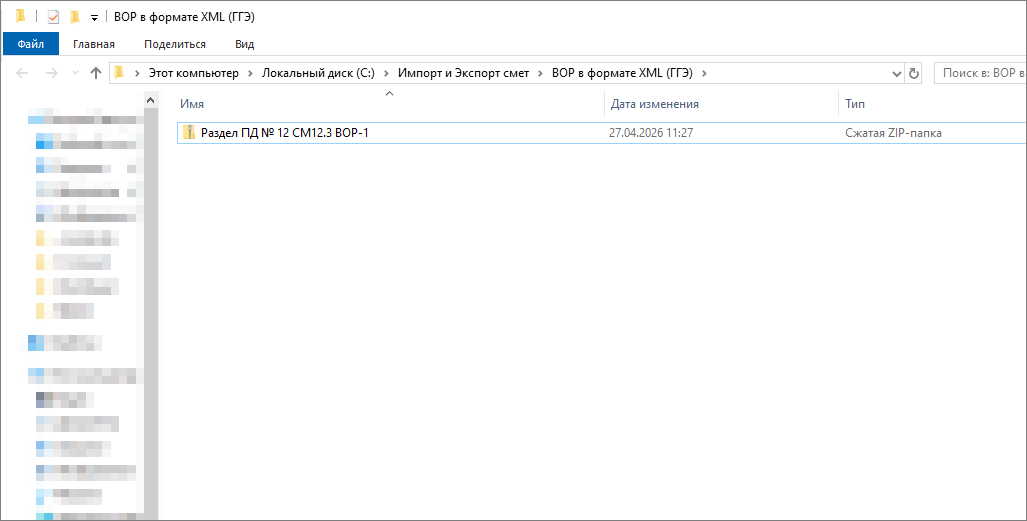Click the Back navigation arrow
1027x521 pixels.
[x=22, y=73]
